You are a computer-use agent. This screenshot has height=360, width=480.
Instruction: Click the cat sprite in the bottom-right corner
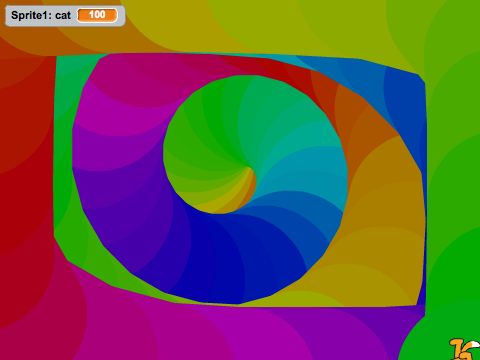(x=464, y=349)
